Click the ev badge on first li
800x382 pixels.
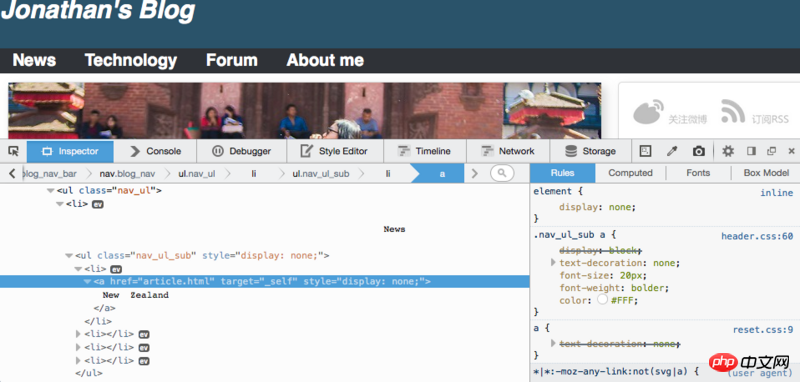(97, 204)
